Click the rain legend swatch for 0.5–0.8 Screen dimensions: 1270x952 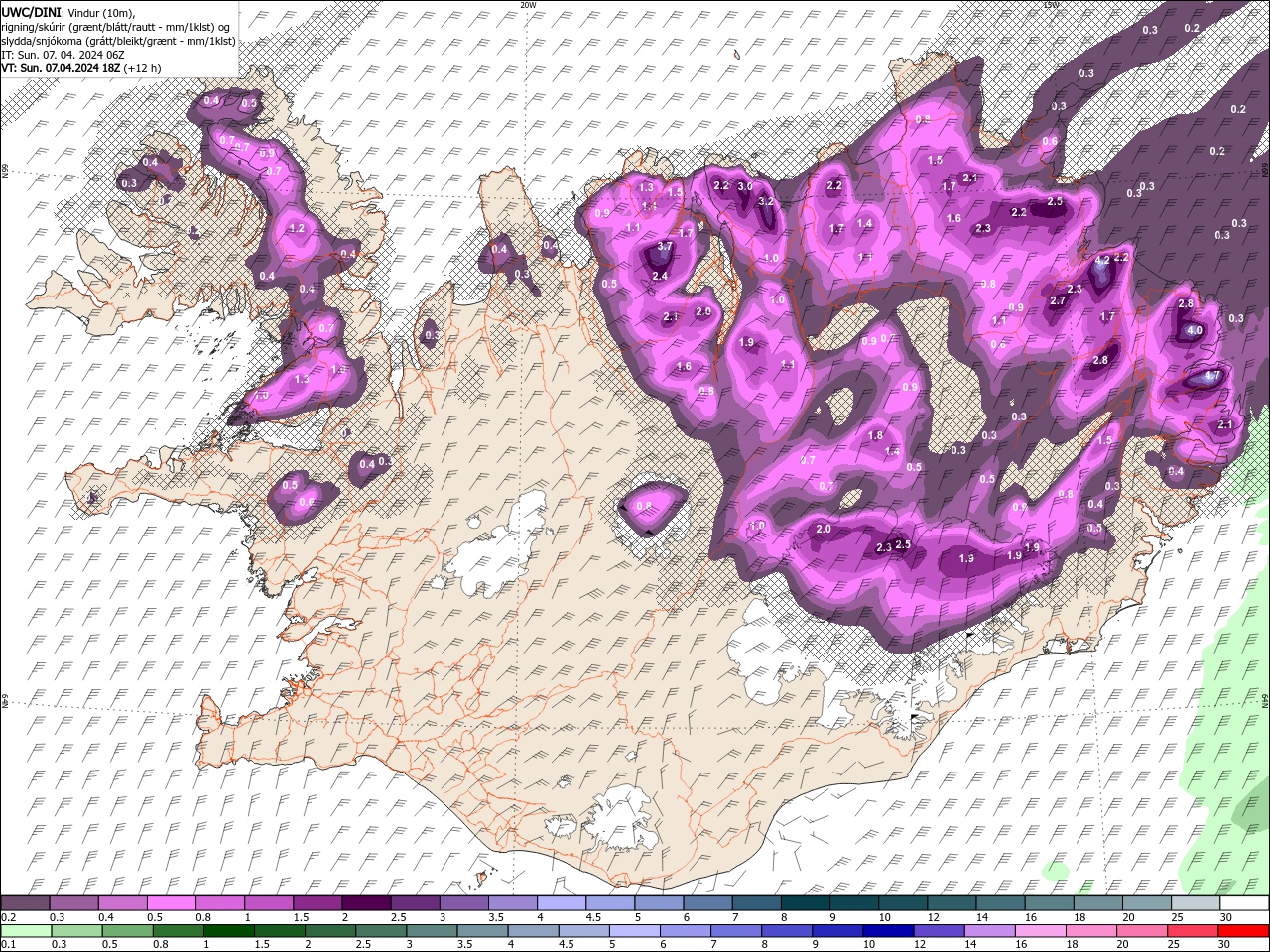coord(127,930)
